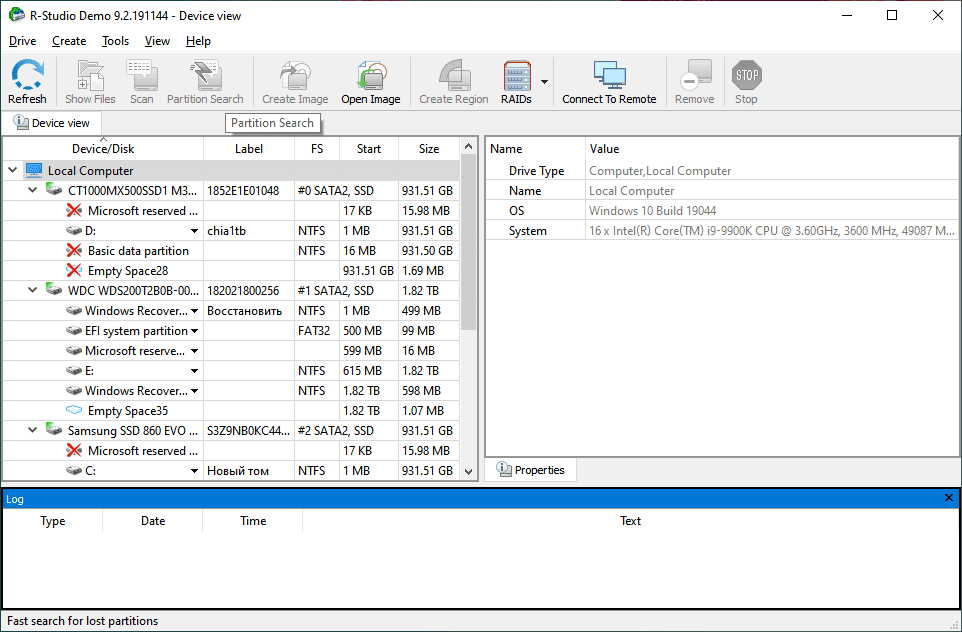This screenshot has height=632, width=962.
Task: Open the Create menu
Action: click(69, 41)
